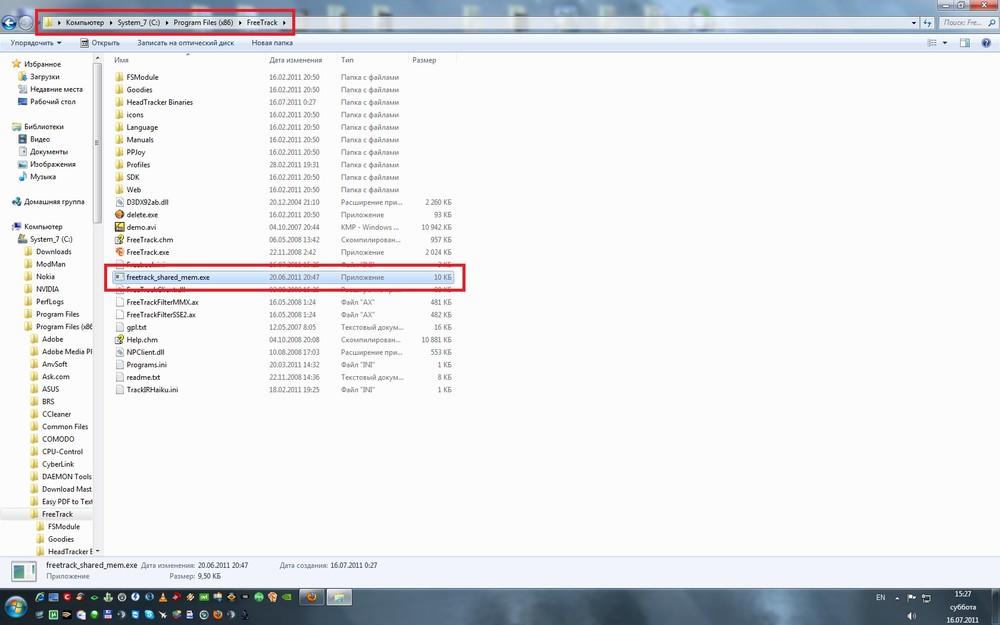Launch Skype icon in quick launch
Viewport: 1000px width, 625px height.
click(149, 615)
